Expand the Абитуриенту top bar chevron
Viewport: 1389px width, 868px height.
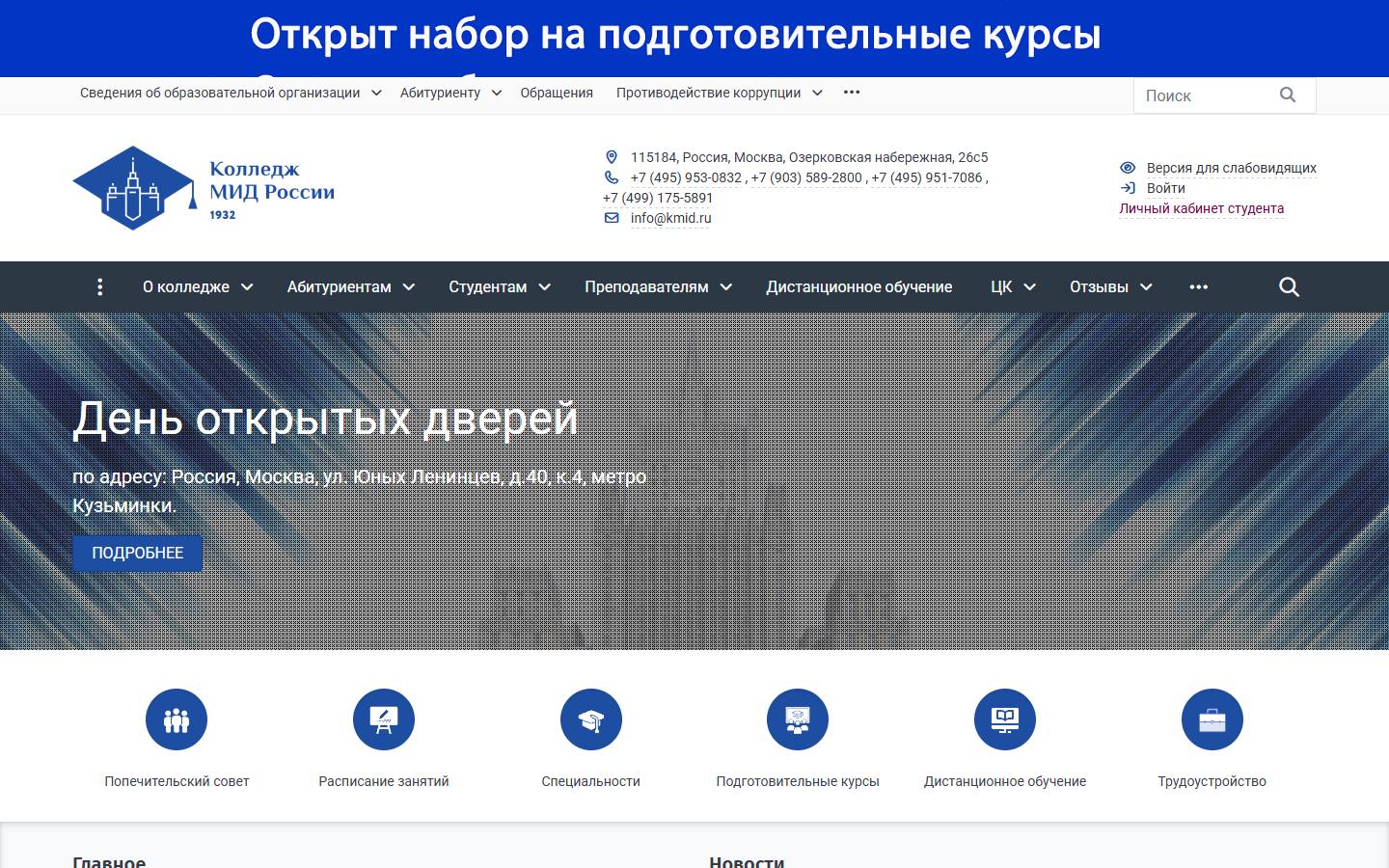click(x=497, y=93)
